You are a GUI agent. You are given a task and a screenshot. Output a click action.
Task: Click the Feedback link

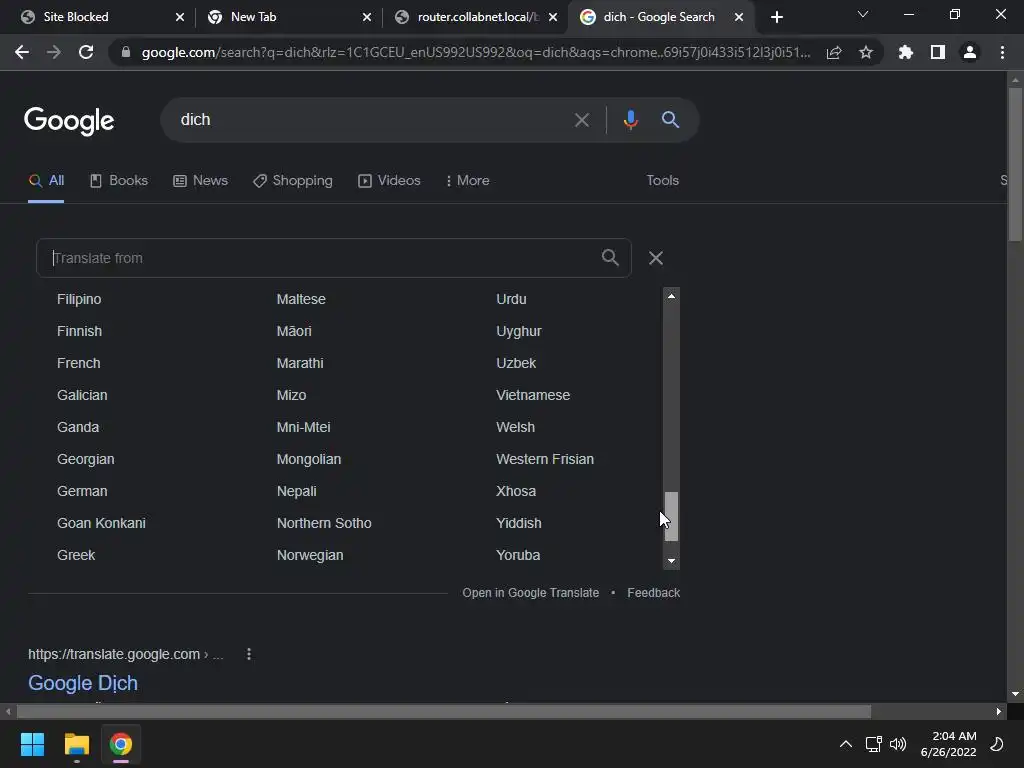pos(654,592)
